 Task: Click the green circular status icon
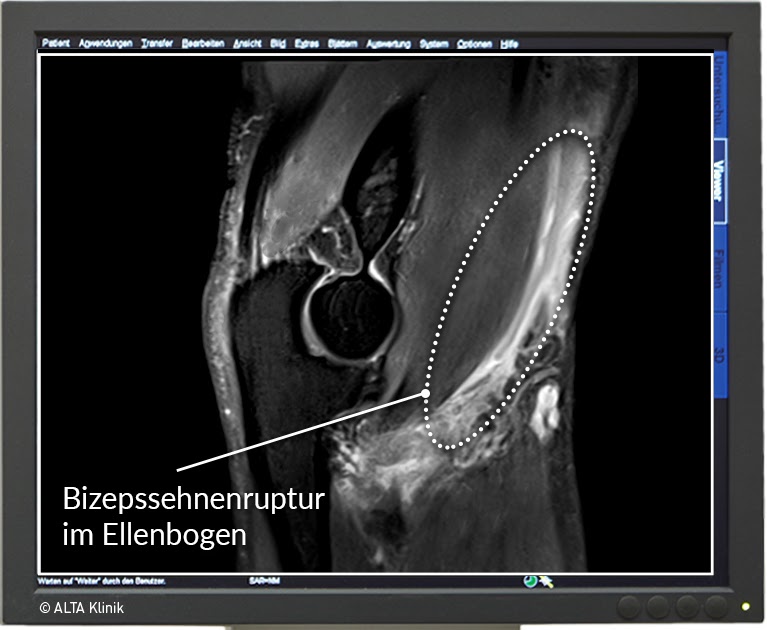click(530, 582)
